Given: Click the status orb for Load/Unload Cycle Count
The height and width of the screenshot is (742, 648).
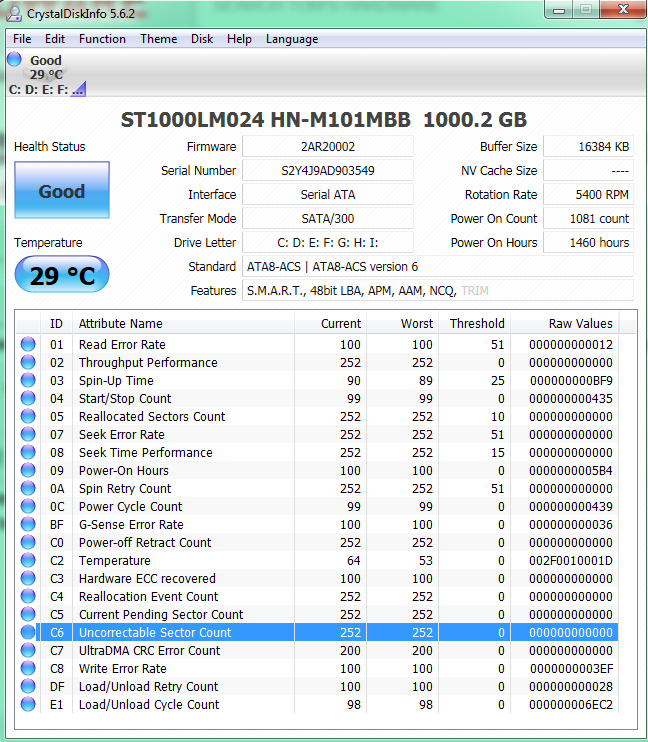Looking at the screenshot, I should [28, 705].
